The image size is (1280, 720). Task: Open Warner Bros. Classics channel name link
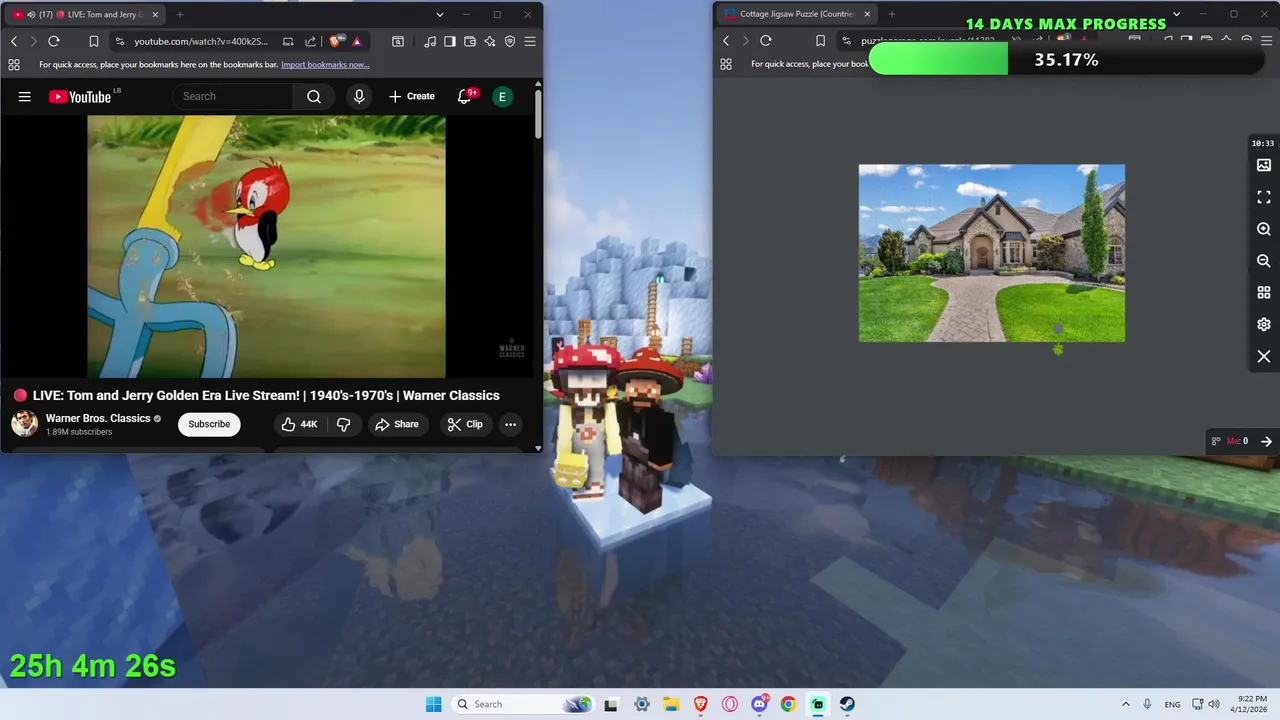(x=98, y=418)
